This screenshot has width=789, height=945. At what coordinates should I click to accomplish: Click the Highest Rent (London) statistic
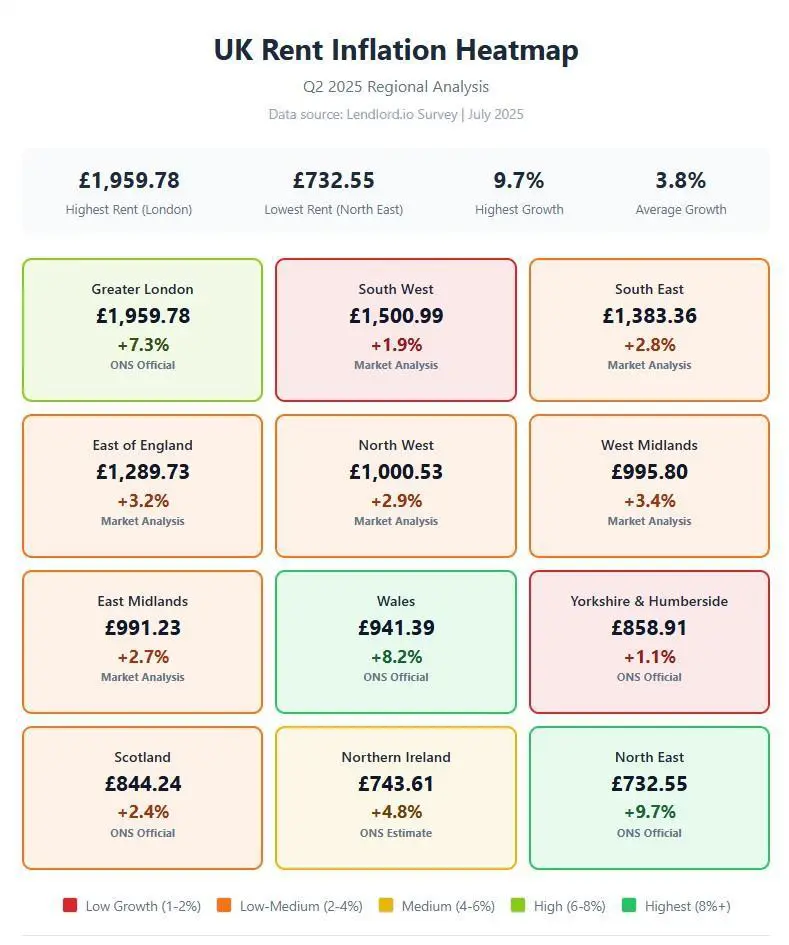point(129,192)
